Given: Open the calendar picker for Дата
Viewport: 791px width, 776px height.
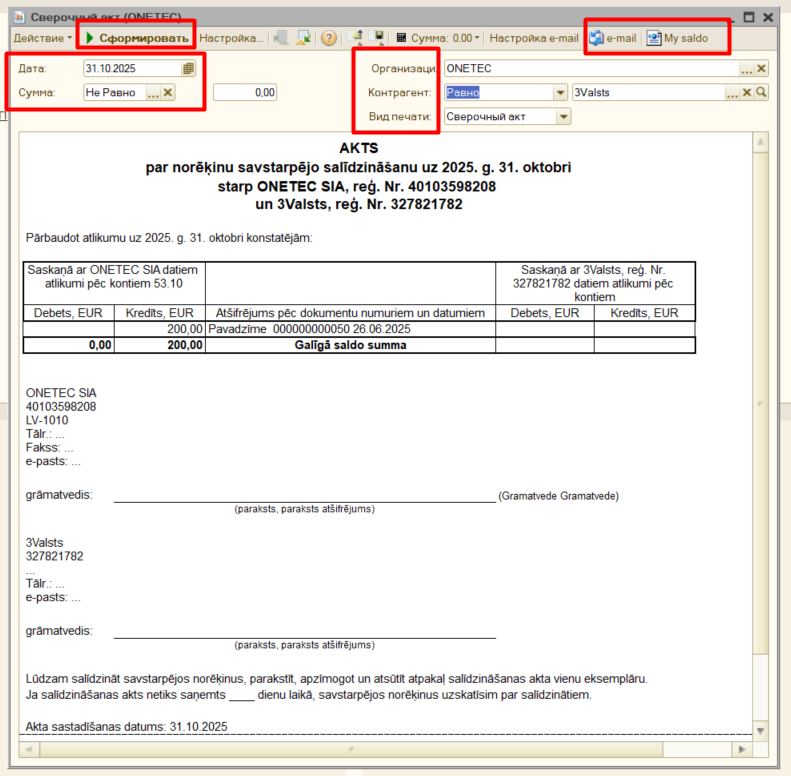Looking at the screenshot, I should coord(188,69).
